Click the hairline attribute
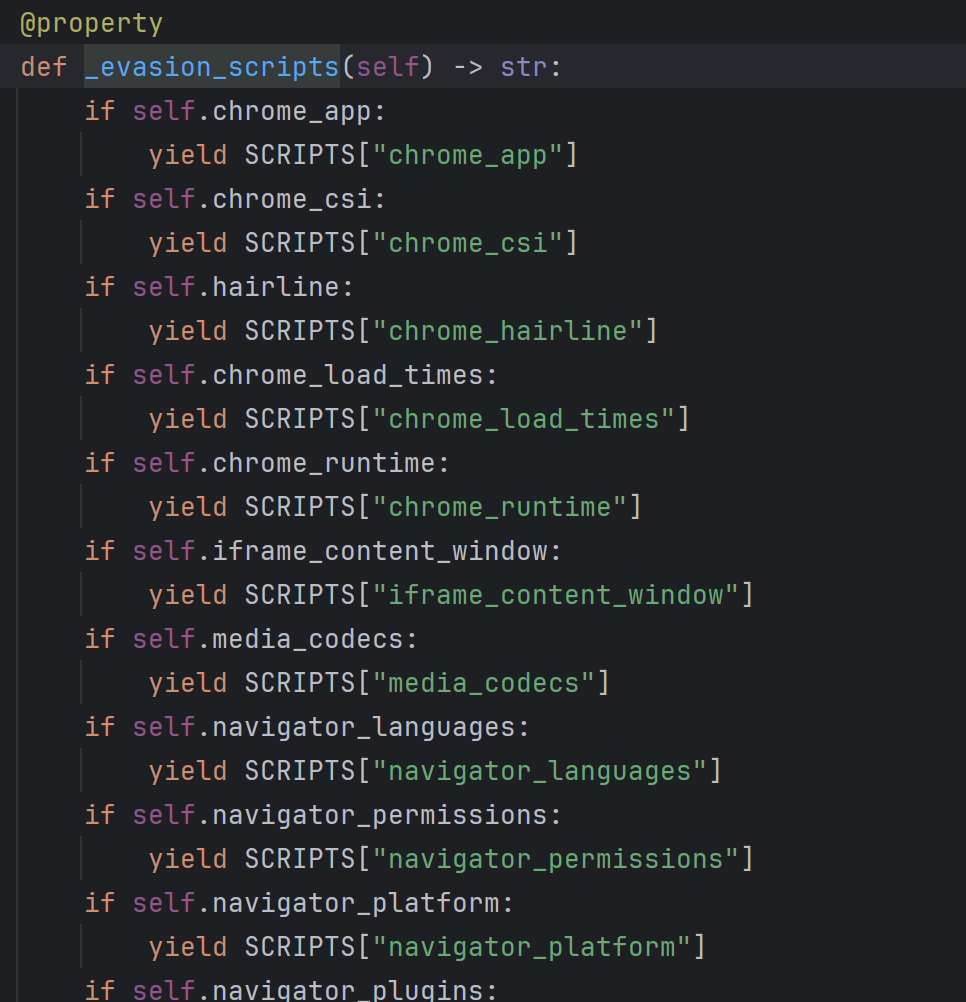 click(x=275, y=287)
